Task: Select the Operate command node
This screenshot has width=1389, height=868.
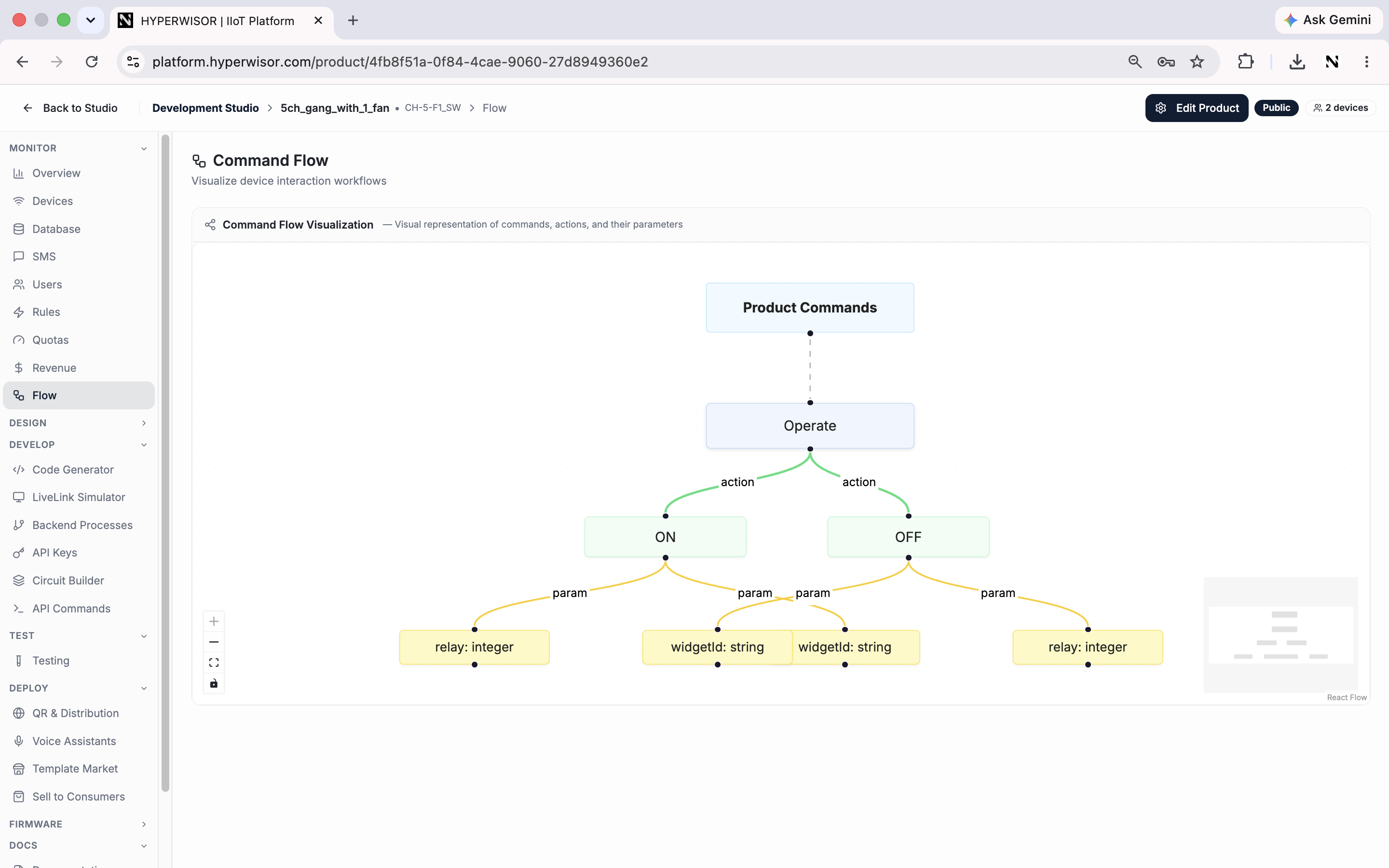Action: [x=810, y=426]
